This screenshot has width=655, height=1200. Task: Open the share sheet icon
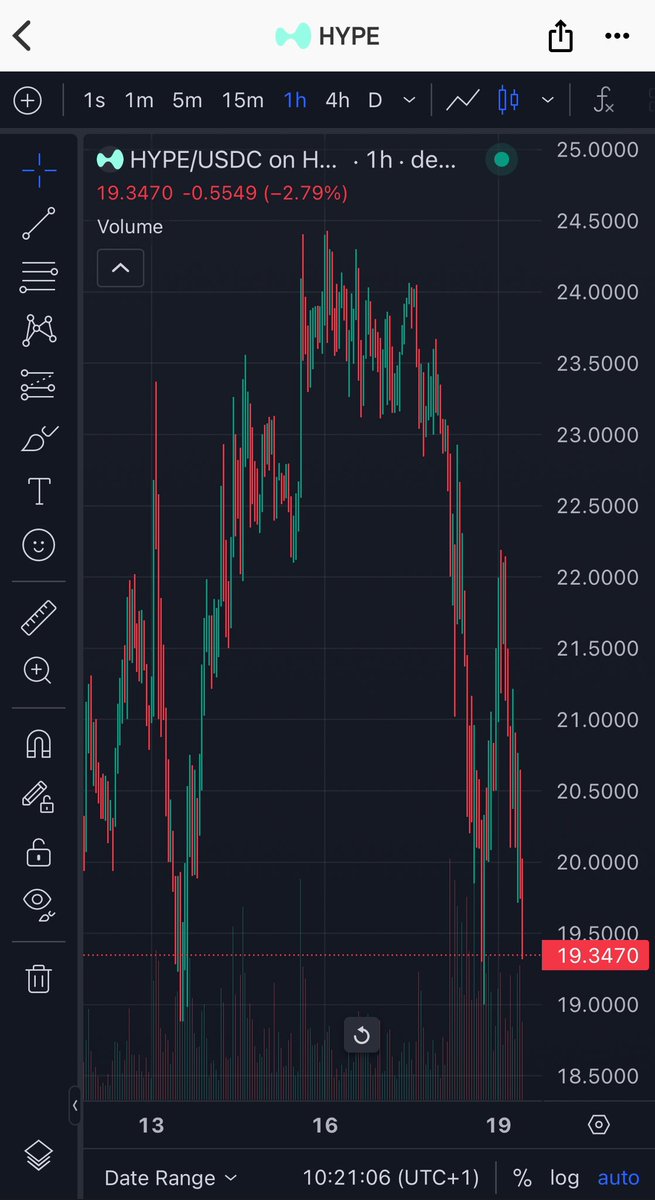point(561,36)
